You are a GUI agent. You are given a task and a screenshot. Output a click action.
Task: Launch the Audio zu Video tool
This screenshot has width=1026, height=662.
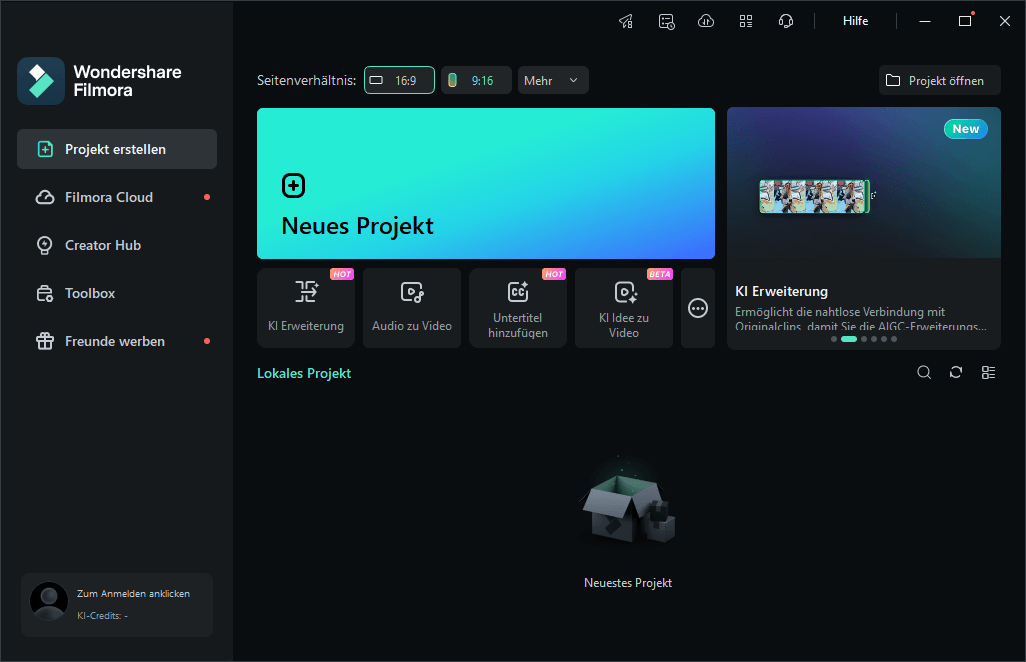(412, 308)
